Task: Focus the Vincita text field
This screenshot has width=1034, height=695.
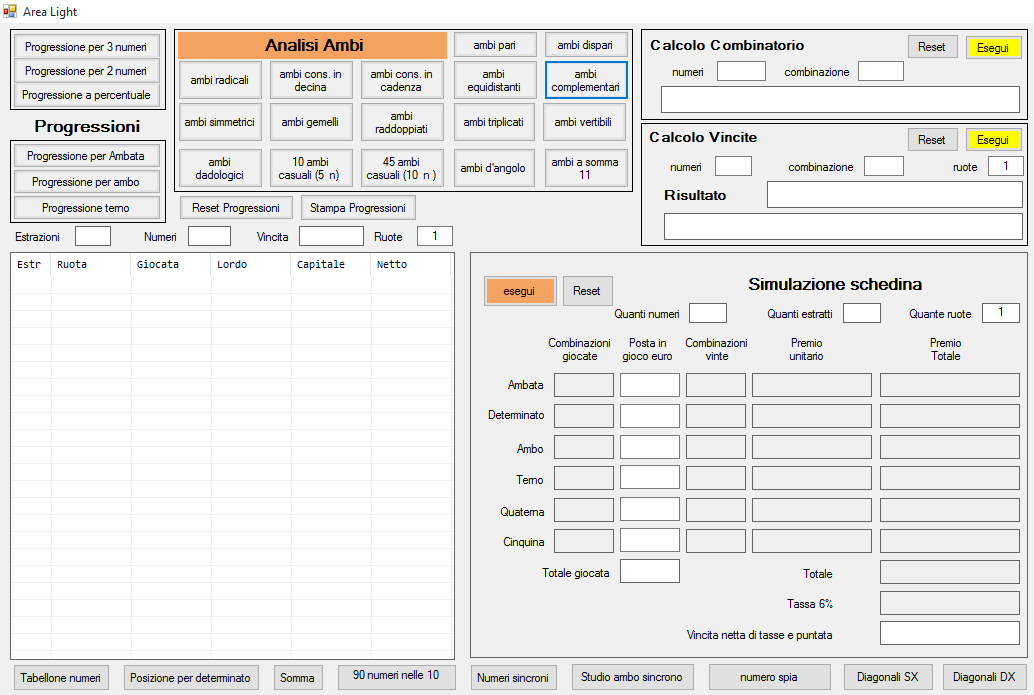Action: coord(331,236)
